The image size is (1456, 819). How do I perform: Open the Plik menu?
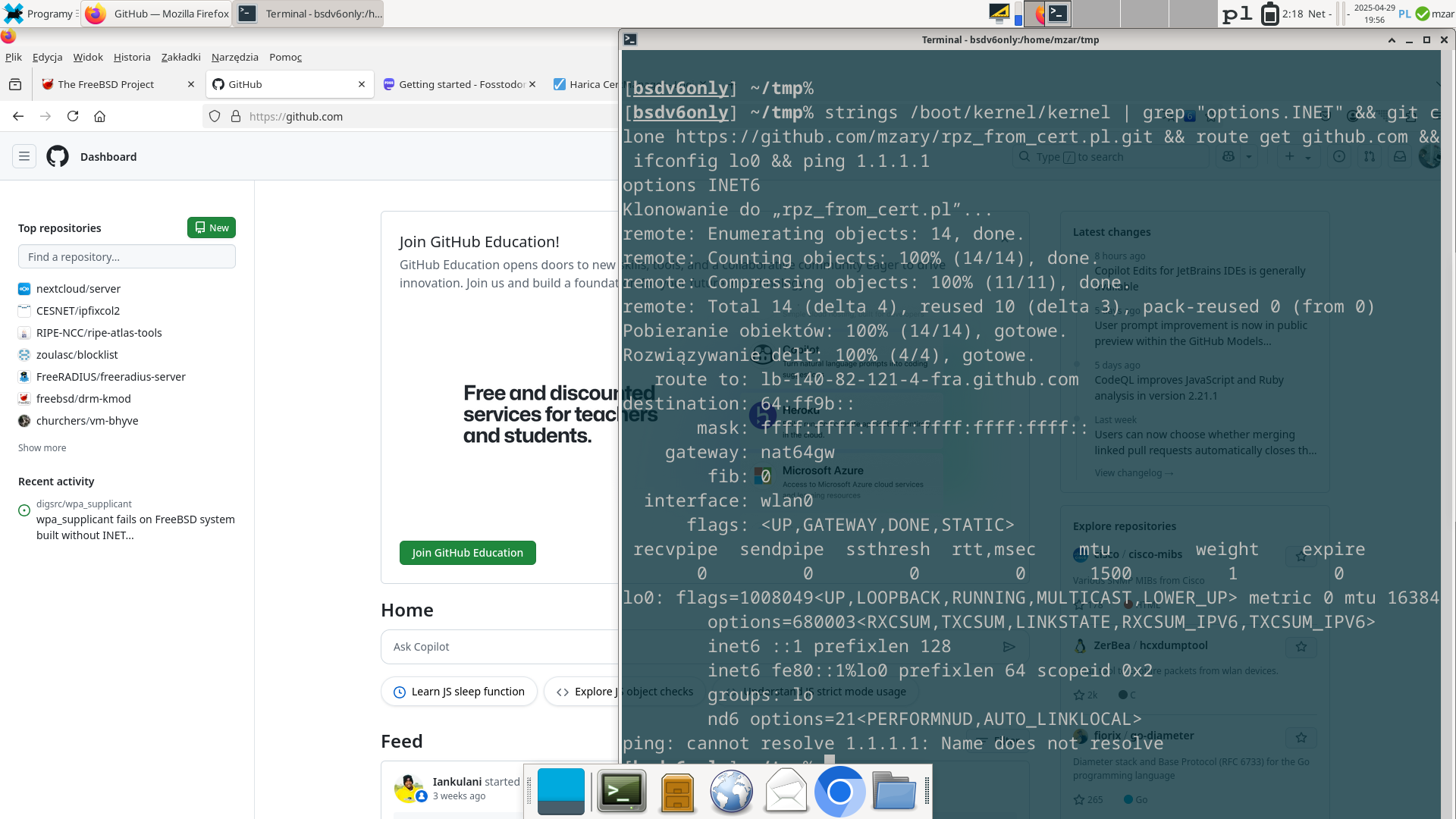[x=14, y=57]
